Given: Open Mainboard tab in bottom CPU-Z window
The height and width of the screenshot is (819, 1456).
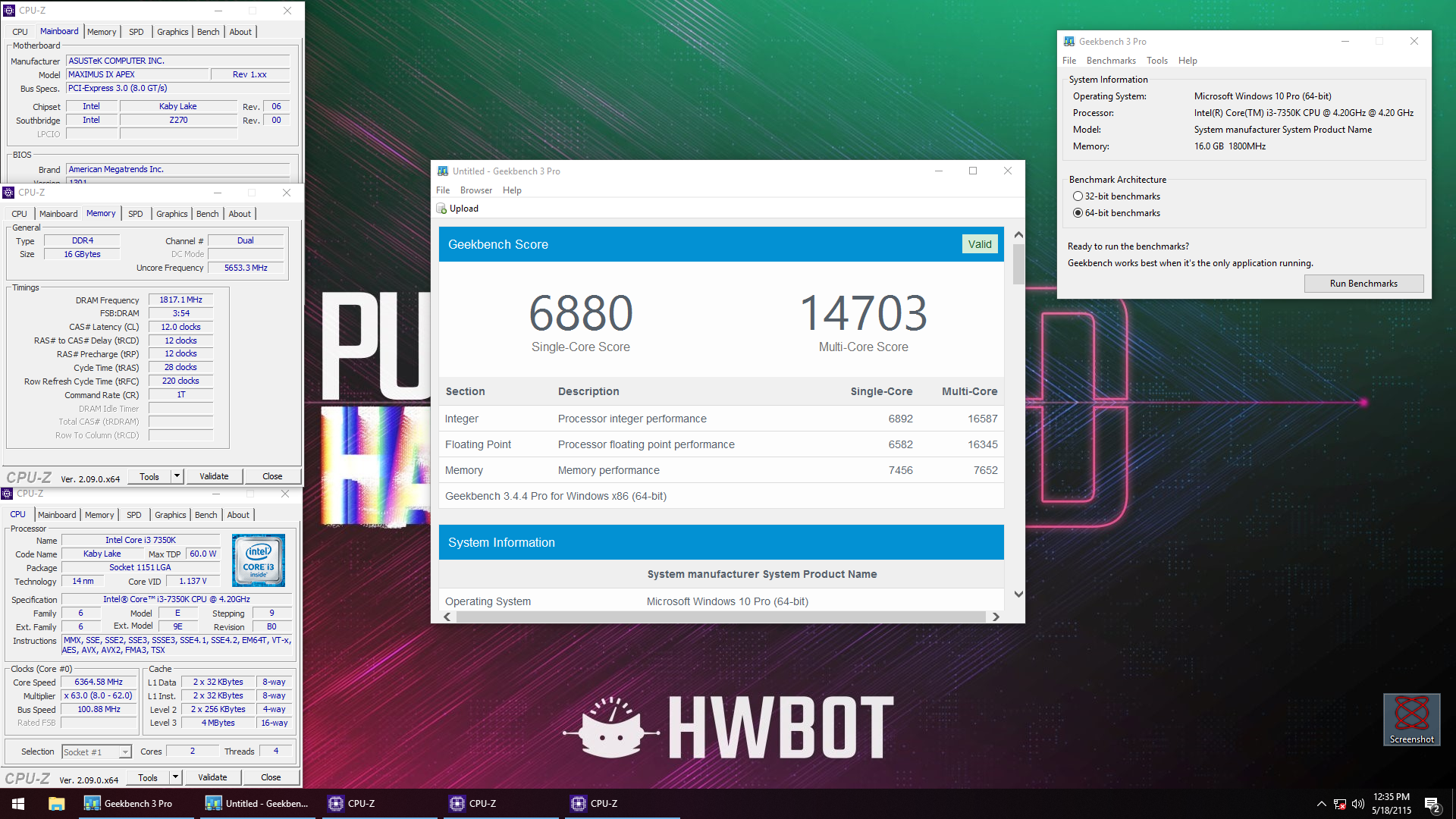Looking at the screenshot, I should click(57, 515).
